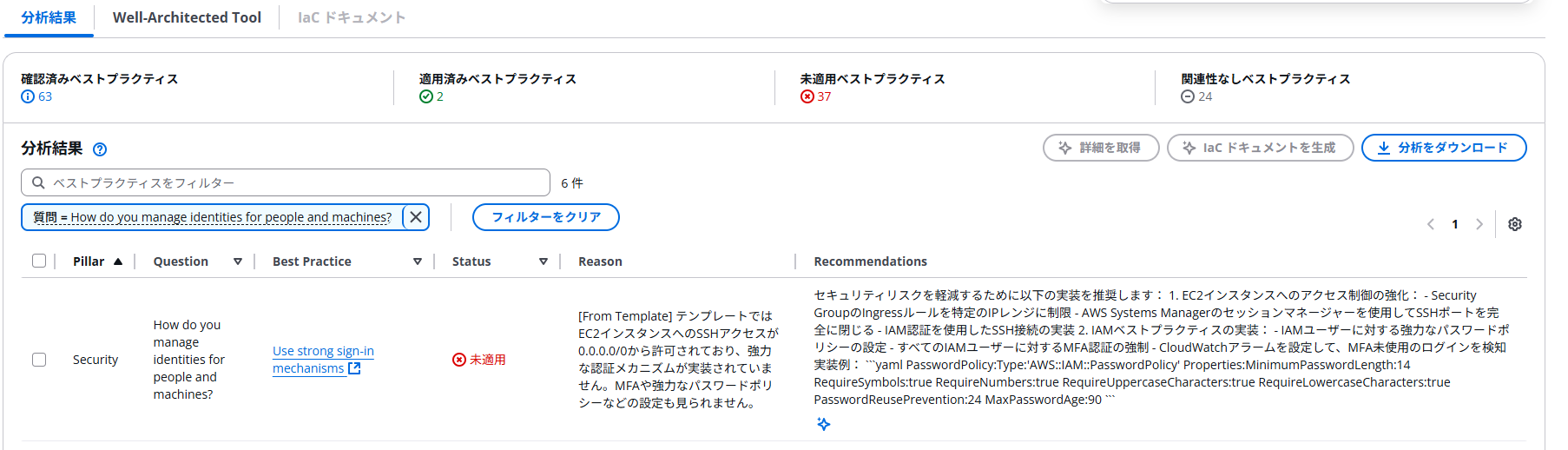
Task: Edit the 質問 filter token text
Action: [x=212, y=217]
